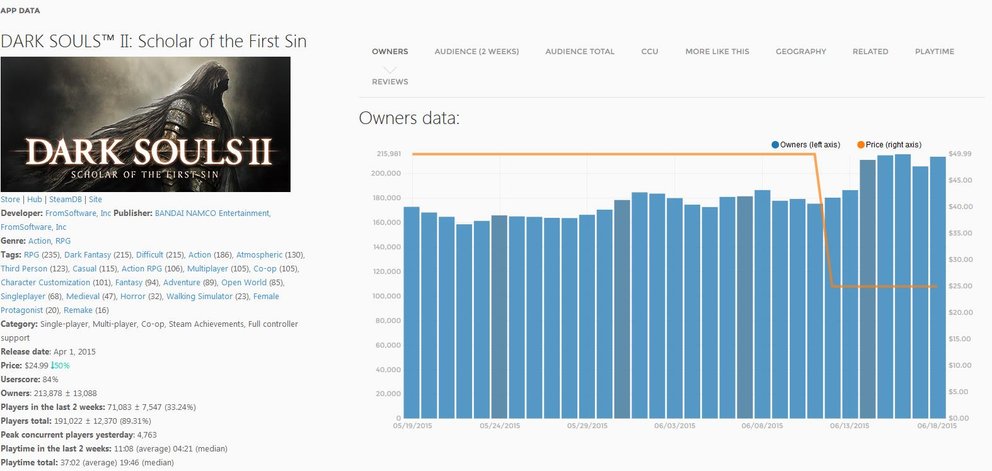Open the Related tab
Screen dimensions: 992x471
point(870,51)
